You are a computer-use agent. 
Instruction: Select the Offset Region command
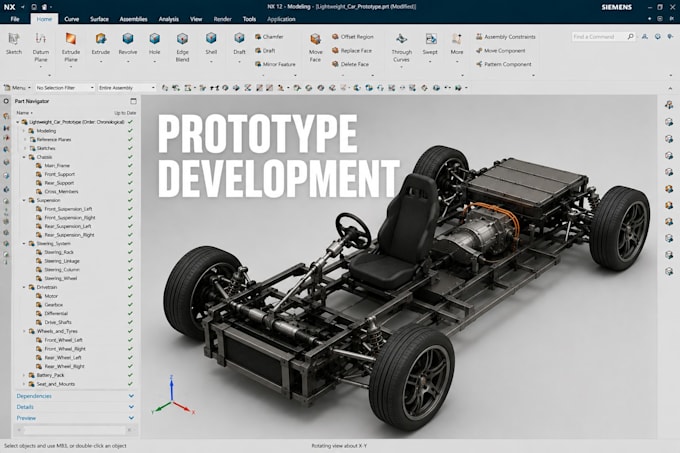[x=353, y=37]
